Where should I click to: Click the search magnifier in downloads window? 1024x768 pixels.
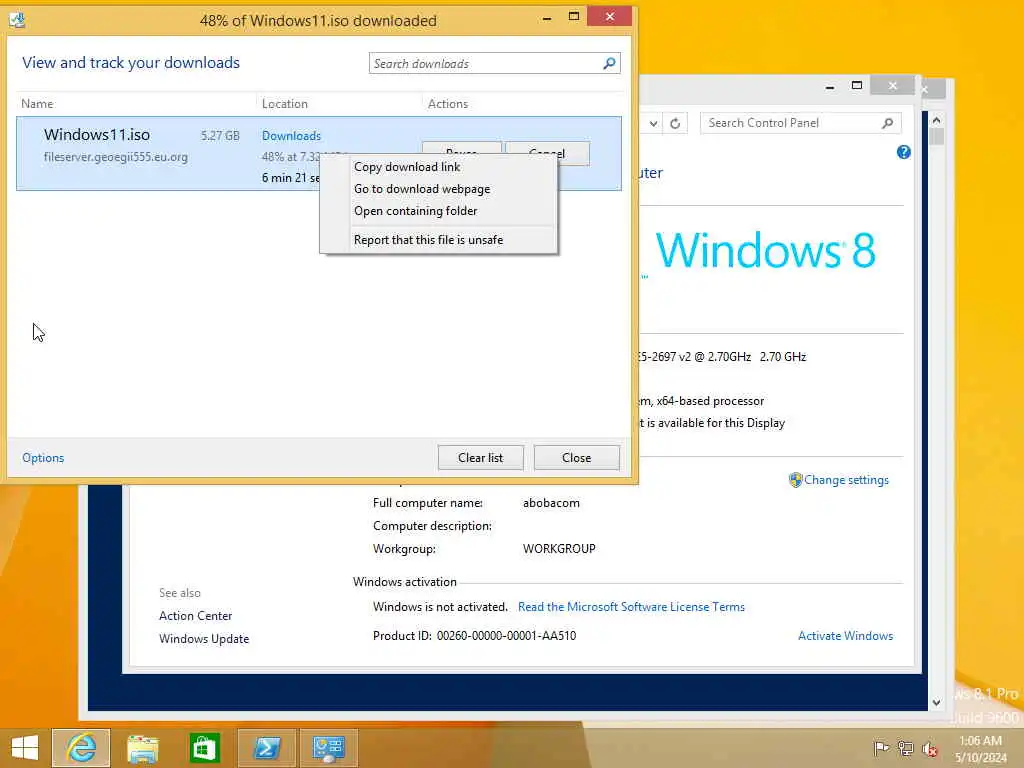[x=609, y=63]
